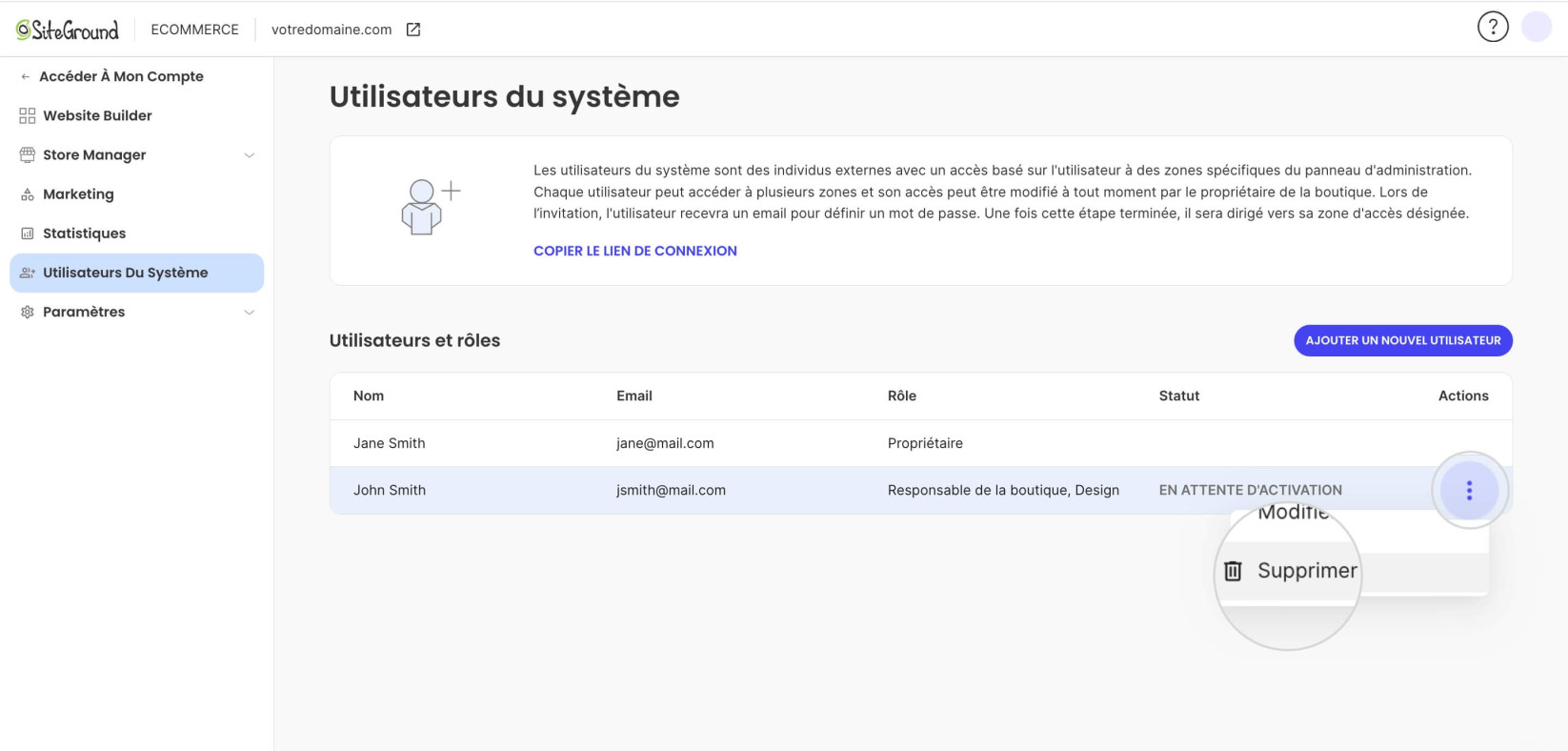1568x751 pixels.
Task: Select the John Smith name cell
Action: tap(390, 490)
